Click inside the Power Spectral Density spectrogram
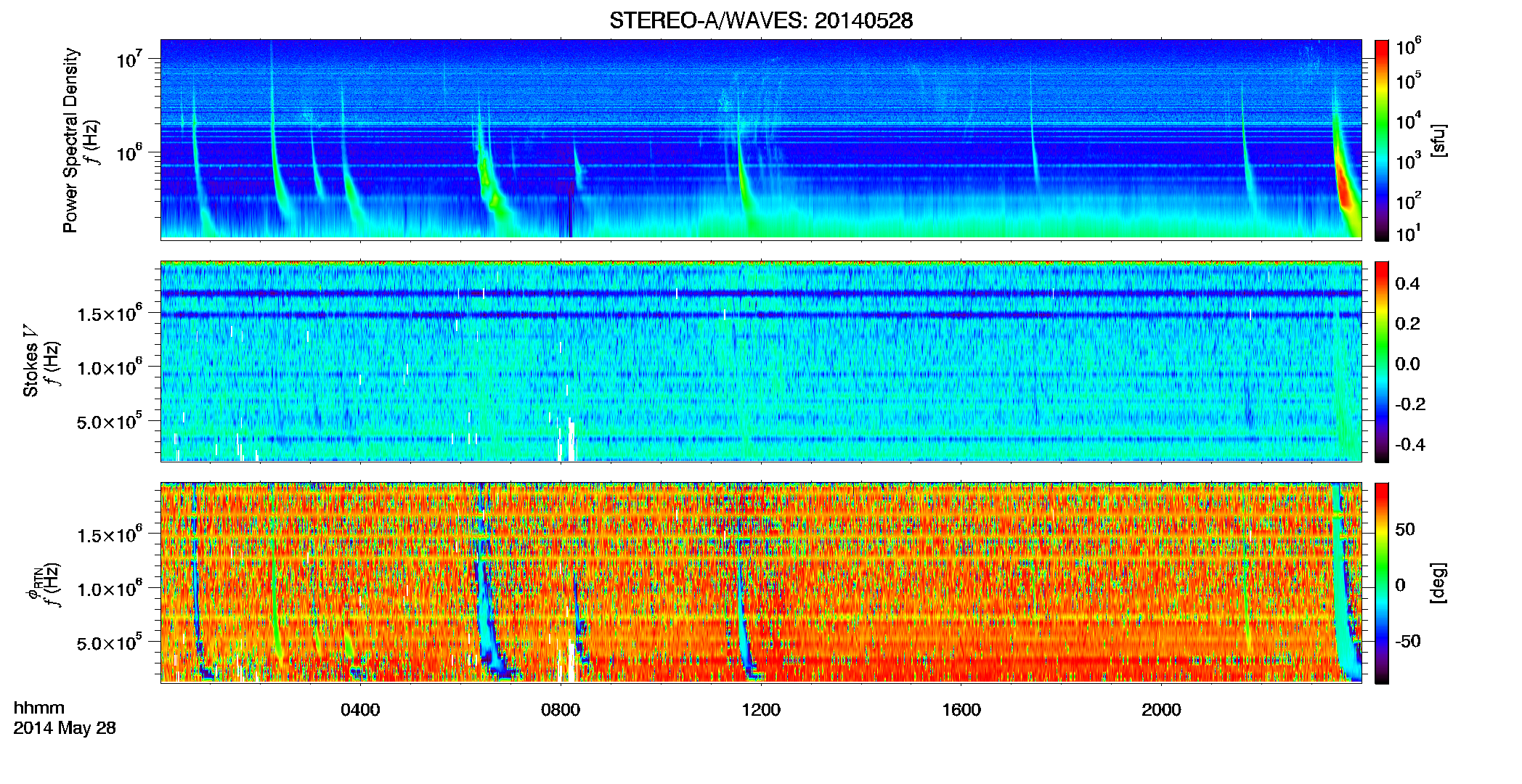The image size is (1522, 784). (x=761, y=139)
